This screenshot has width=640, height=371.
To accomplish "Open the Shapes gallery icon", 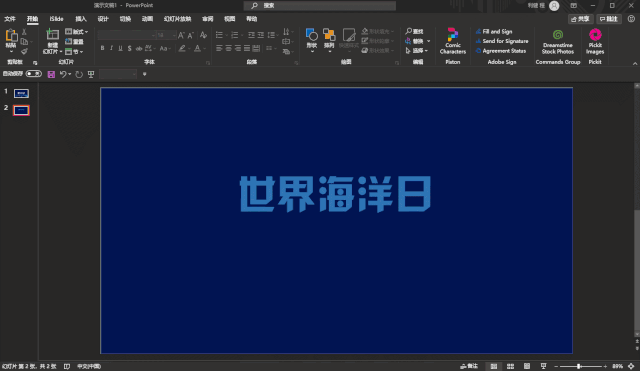I will 311,35.
